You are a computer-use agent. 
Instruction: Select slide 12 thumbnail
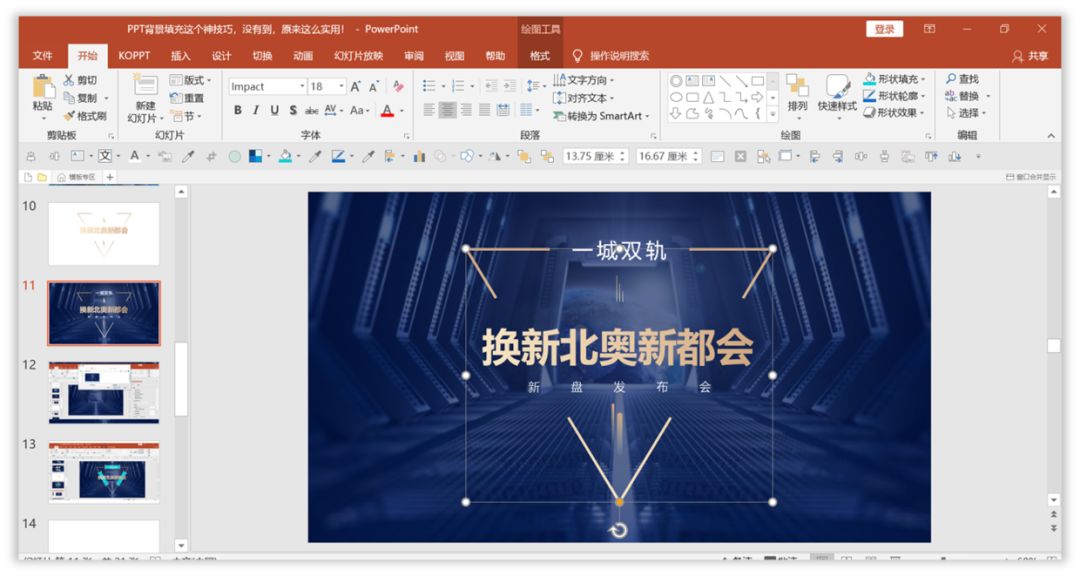pyautogui.click(x=104, y=392)
